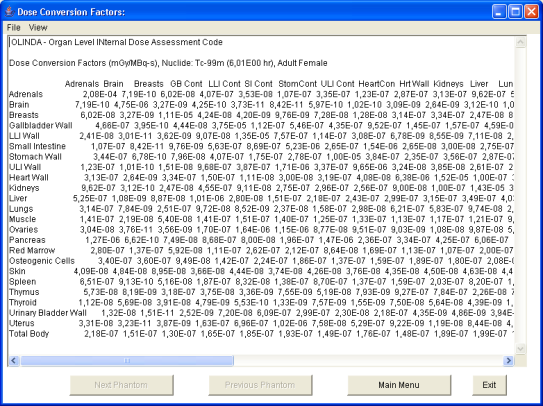Click the vertical scrollbar up arrow
The image size is (543, 406).
point(520,42)
